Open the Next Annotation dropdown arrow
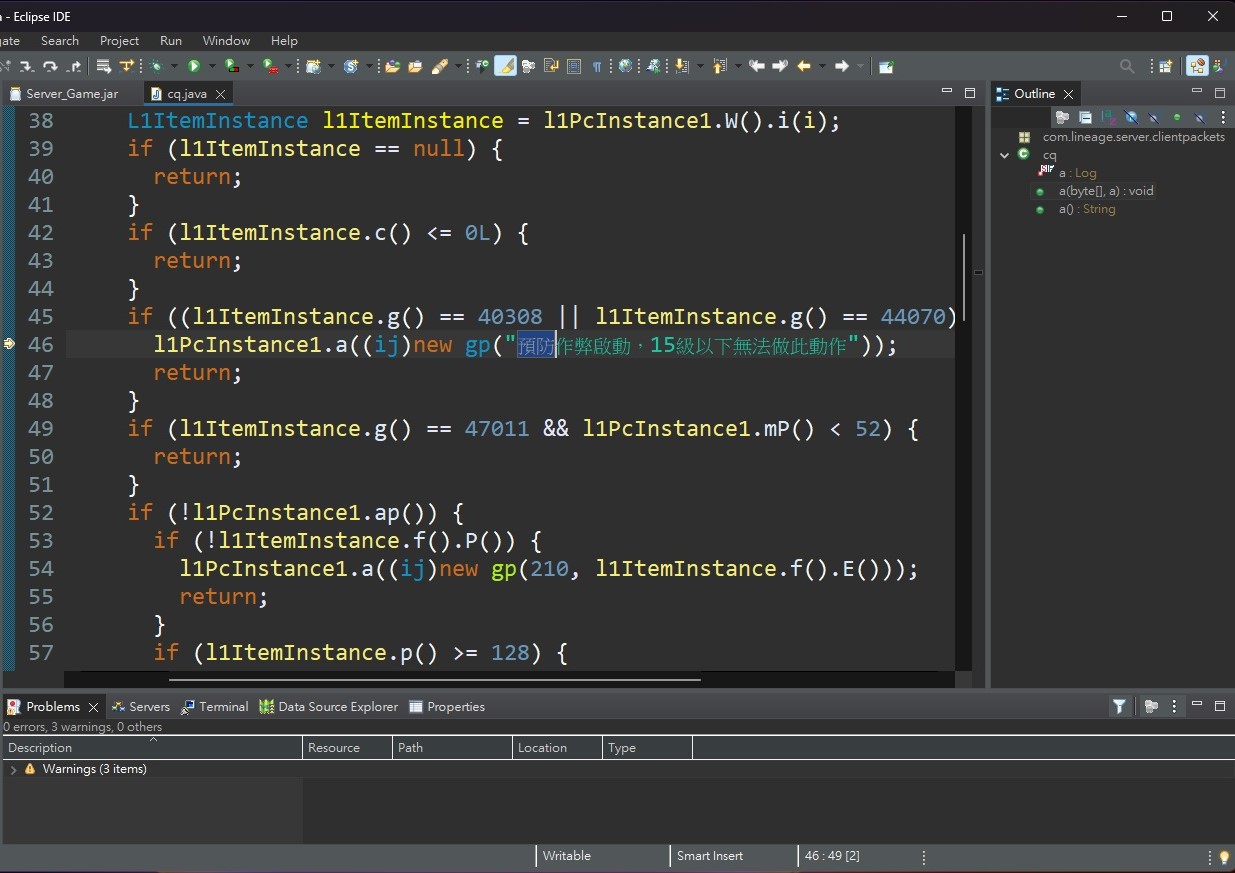Screen dimensions: 1235x873 [700, 66]
